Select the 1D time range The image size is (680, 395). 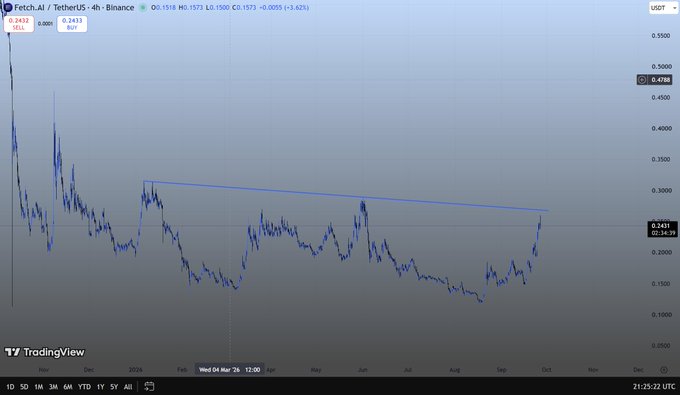click(10, 387)
